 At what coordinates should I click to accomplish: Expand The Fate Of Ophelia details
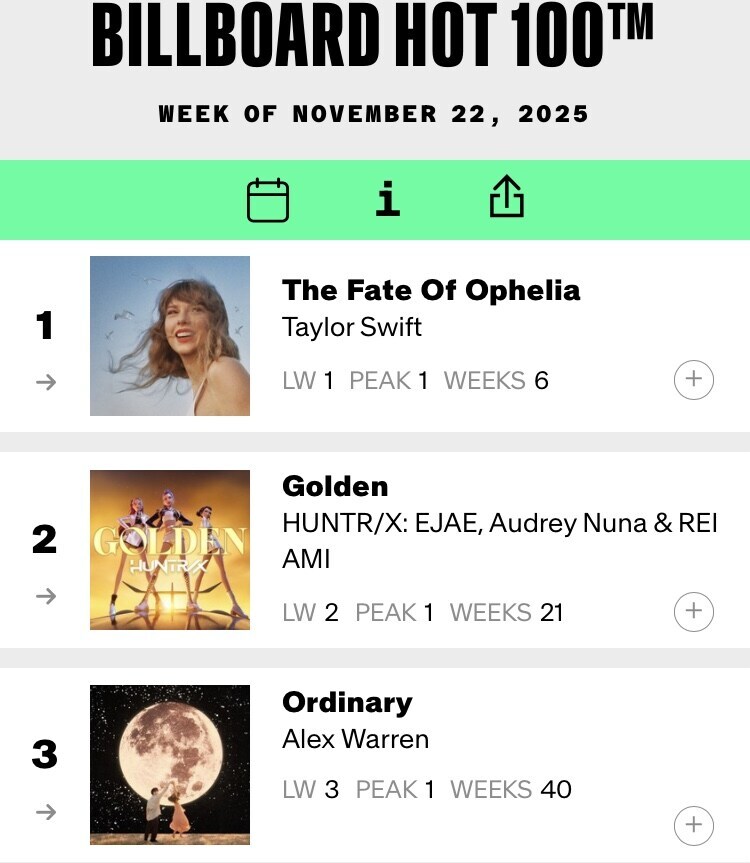pyautogui.click(x=694, y=381)
